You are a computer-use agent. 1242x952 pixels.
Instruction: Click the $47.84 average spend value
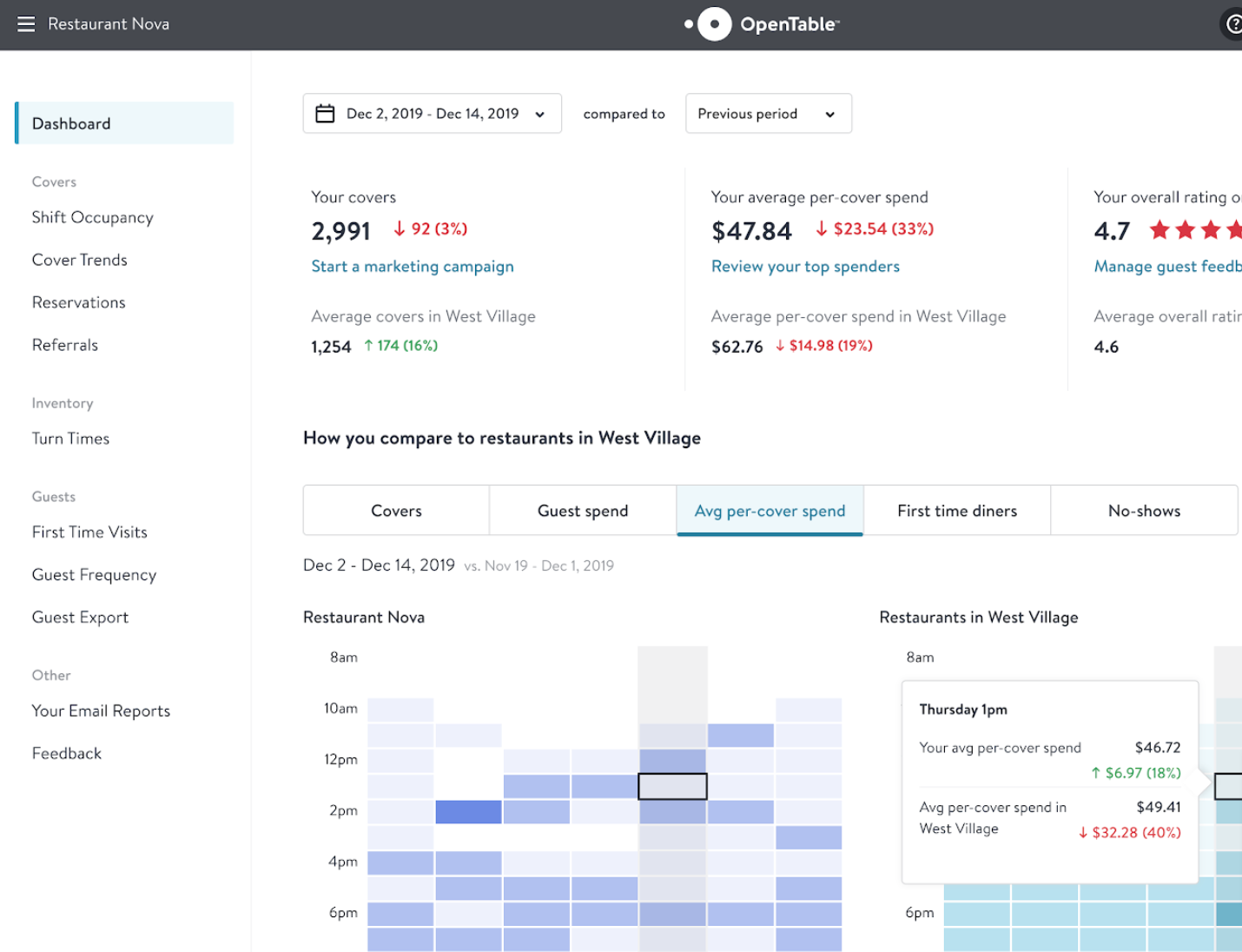[x=751, y=231]
